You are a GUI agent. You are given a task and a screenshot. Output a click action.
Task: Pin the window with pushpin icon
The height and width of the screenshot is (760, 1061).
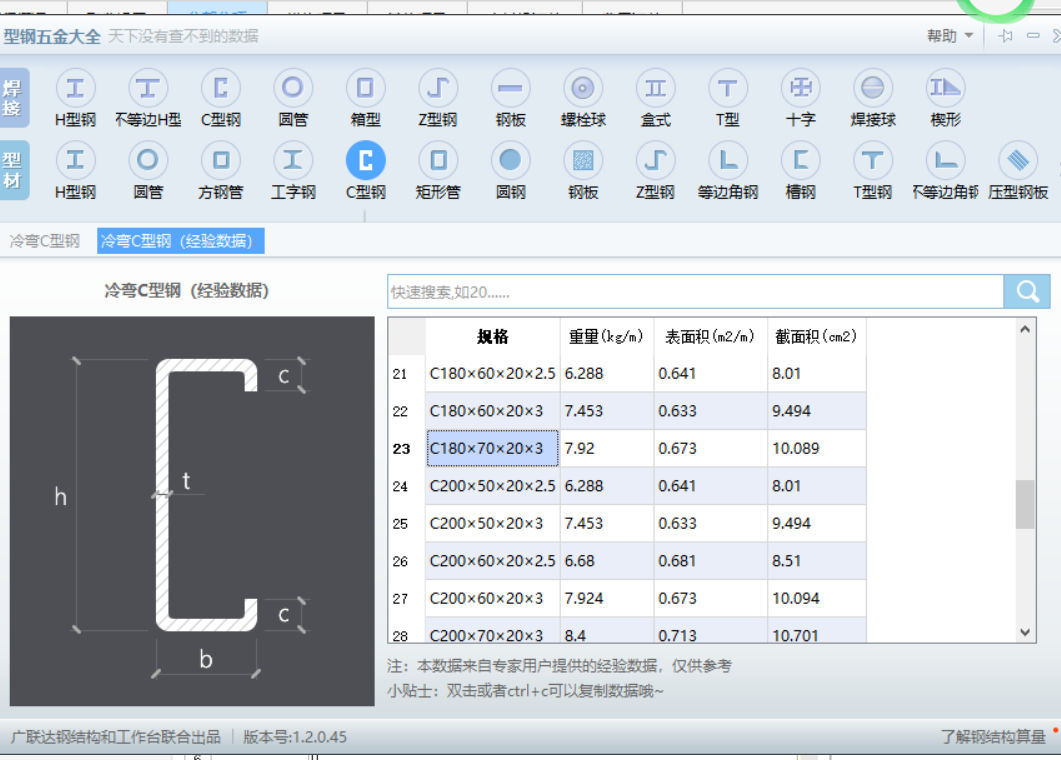(1006, 36)
